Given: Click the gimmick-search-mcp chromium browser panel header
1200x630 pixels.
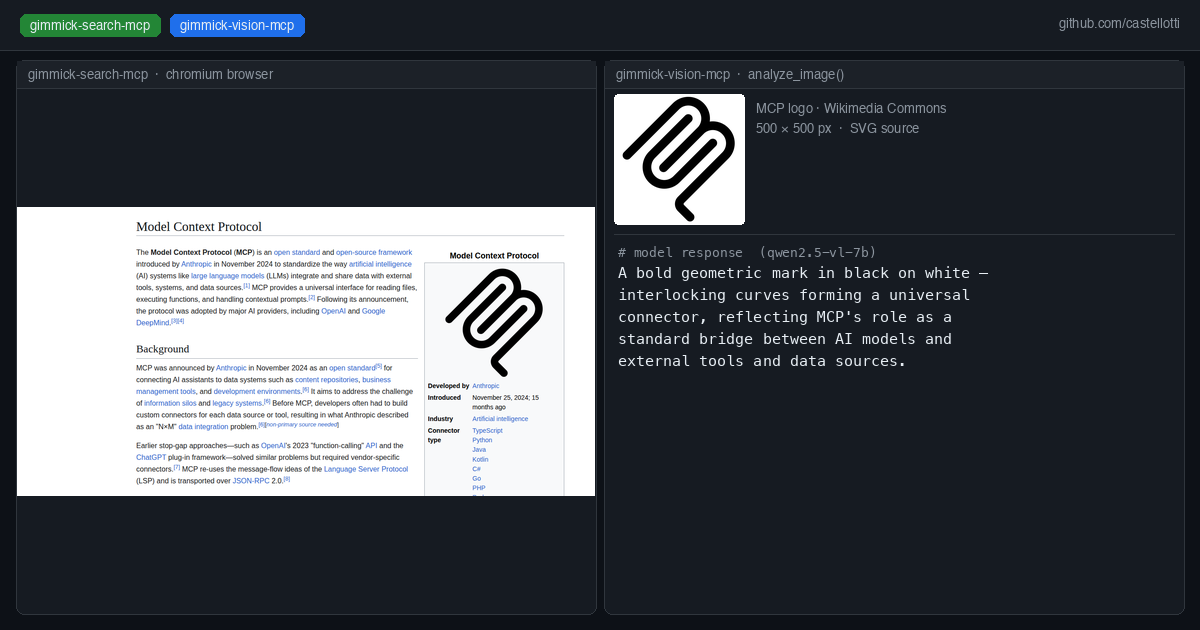Looking at the screenshot, I should coord(306,75).
